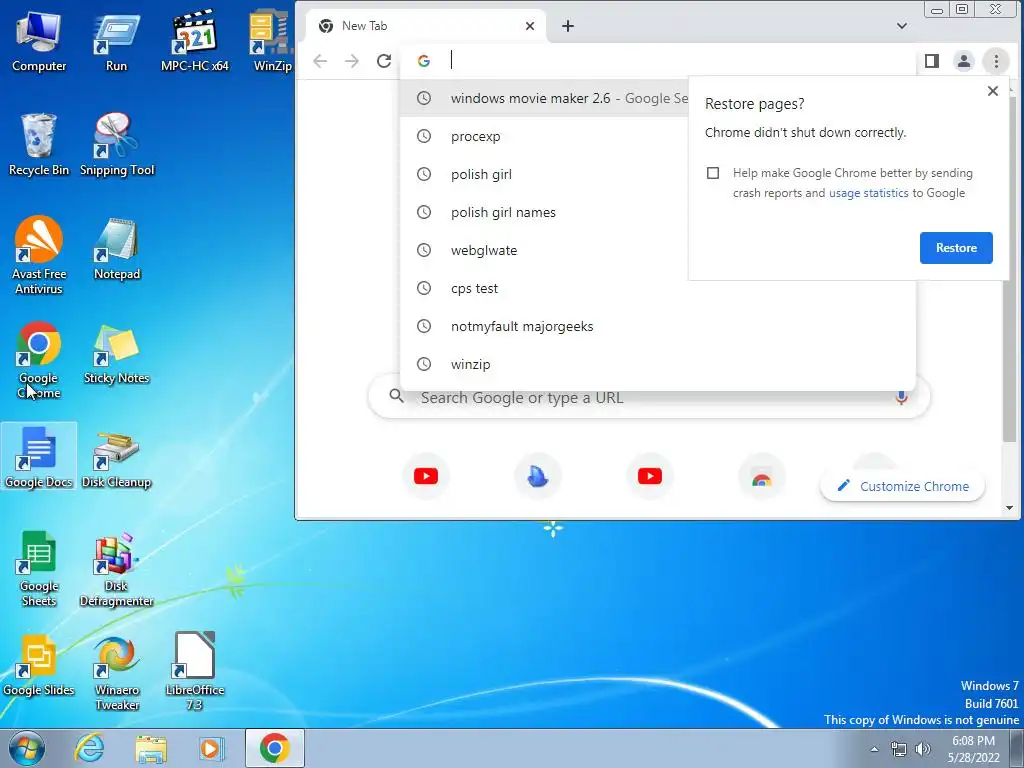
Task: Dismiss the Restore pages popup
Action: 993,91
